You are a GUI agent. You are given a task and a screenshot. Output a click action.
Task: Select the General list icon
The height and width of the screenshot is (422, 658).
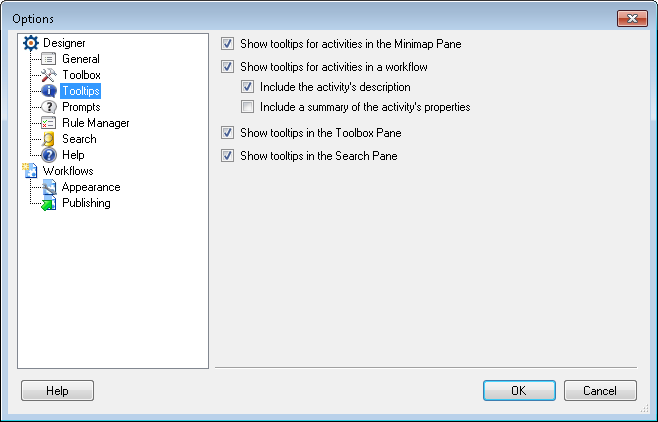click(49, 59)
